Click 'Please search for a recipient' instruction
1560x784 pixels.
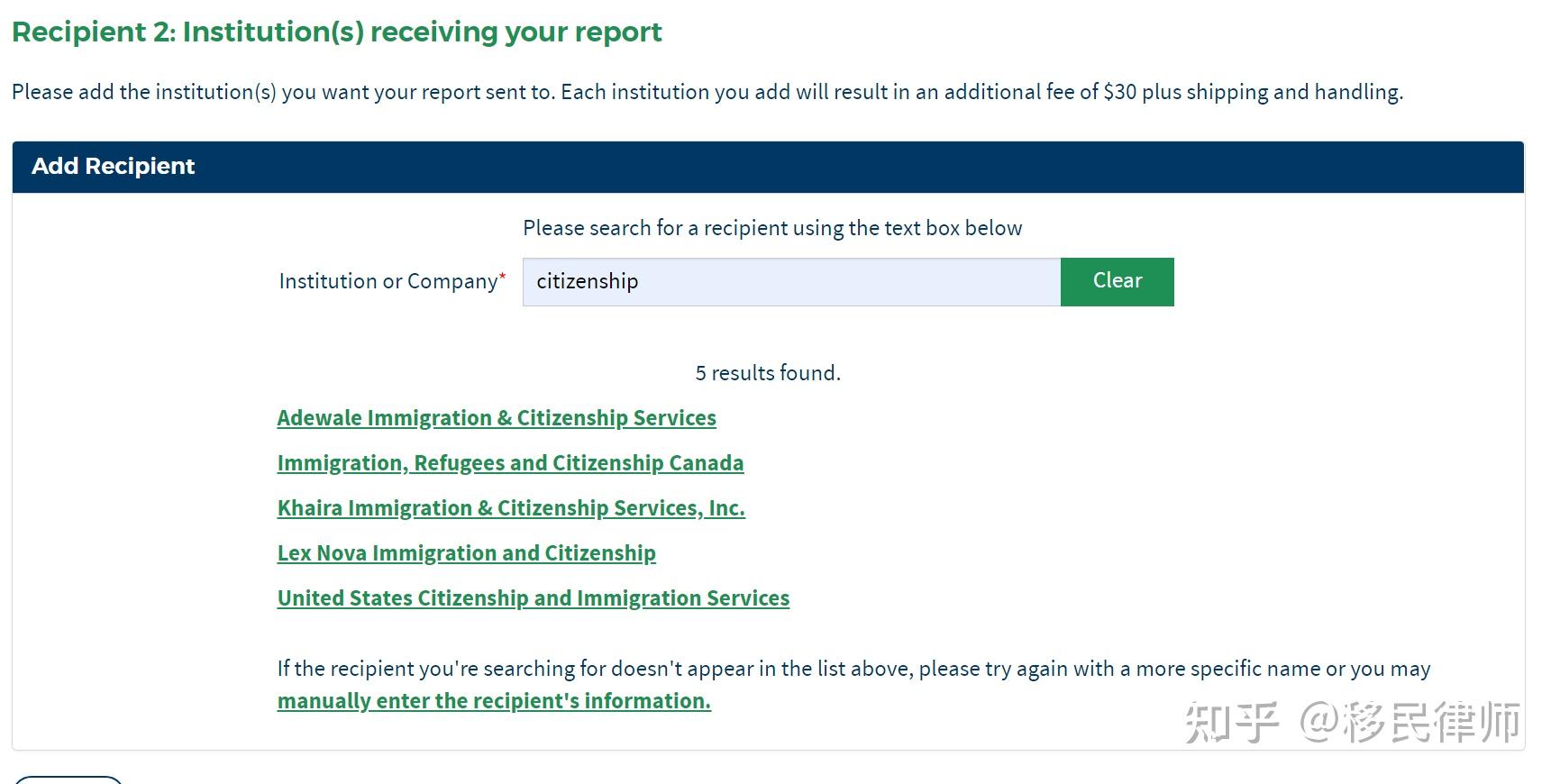pos(772,228)
